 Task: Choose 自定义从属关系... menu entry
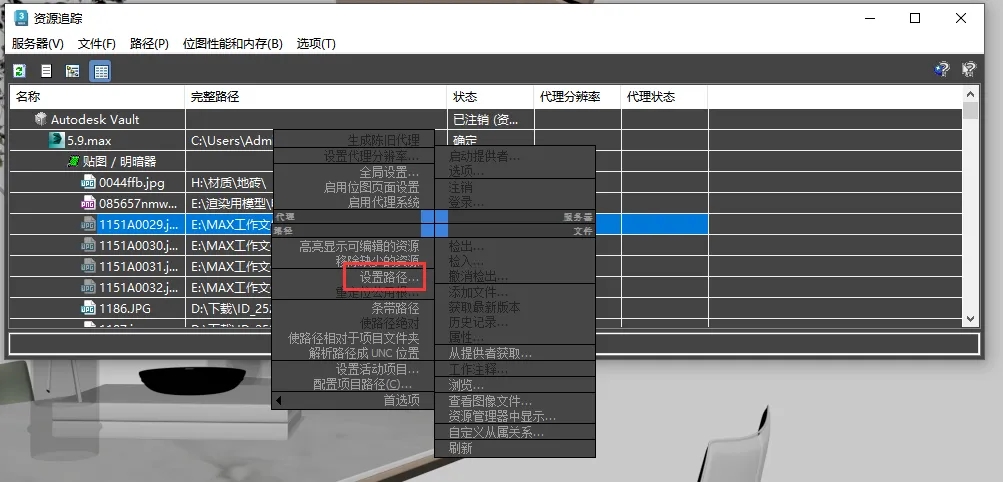click(x=496, y=433)
